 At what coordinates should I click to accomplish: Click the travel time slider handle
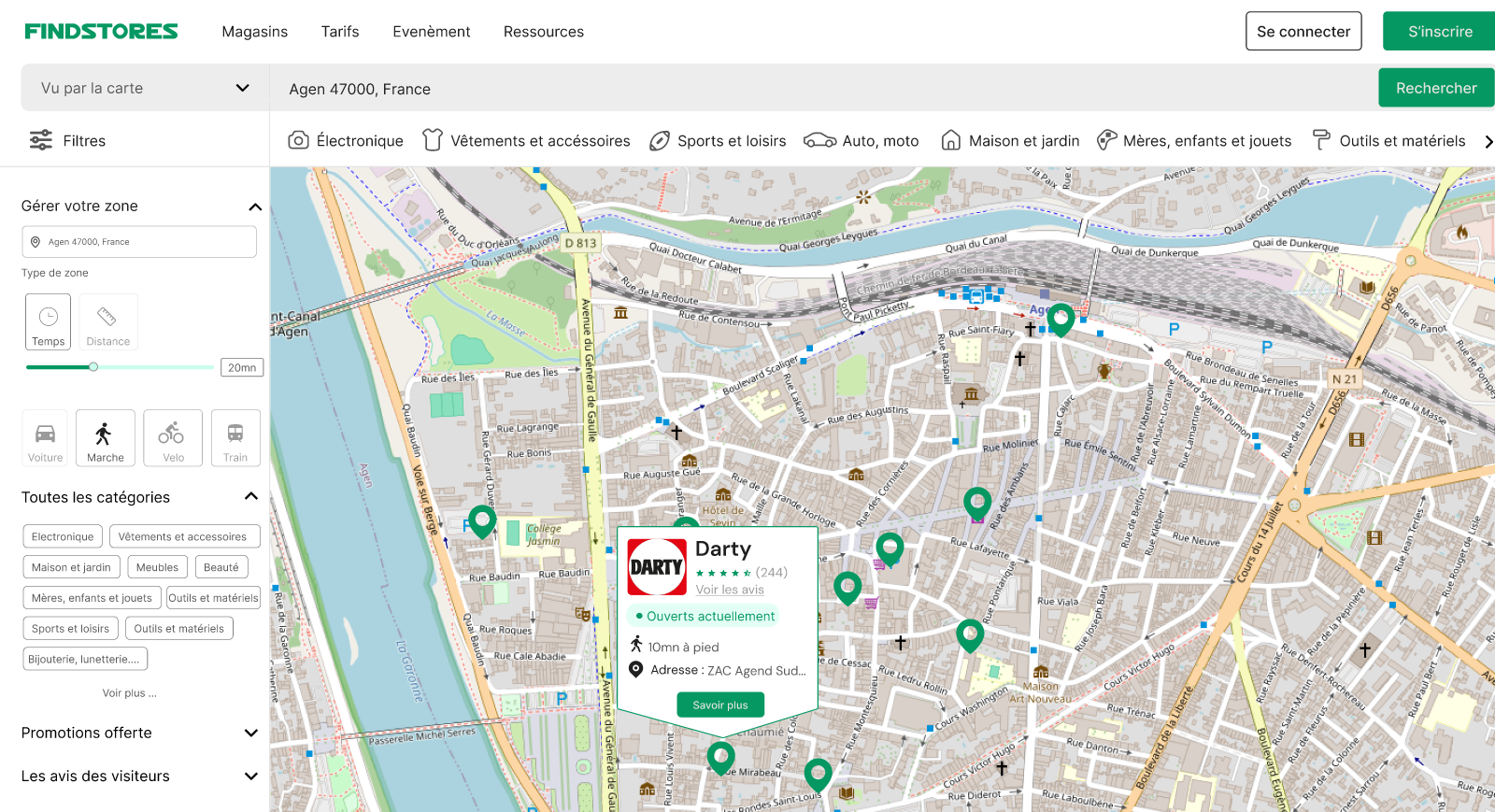click(93, 367)
